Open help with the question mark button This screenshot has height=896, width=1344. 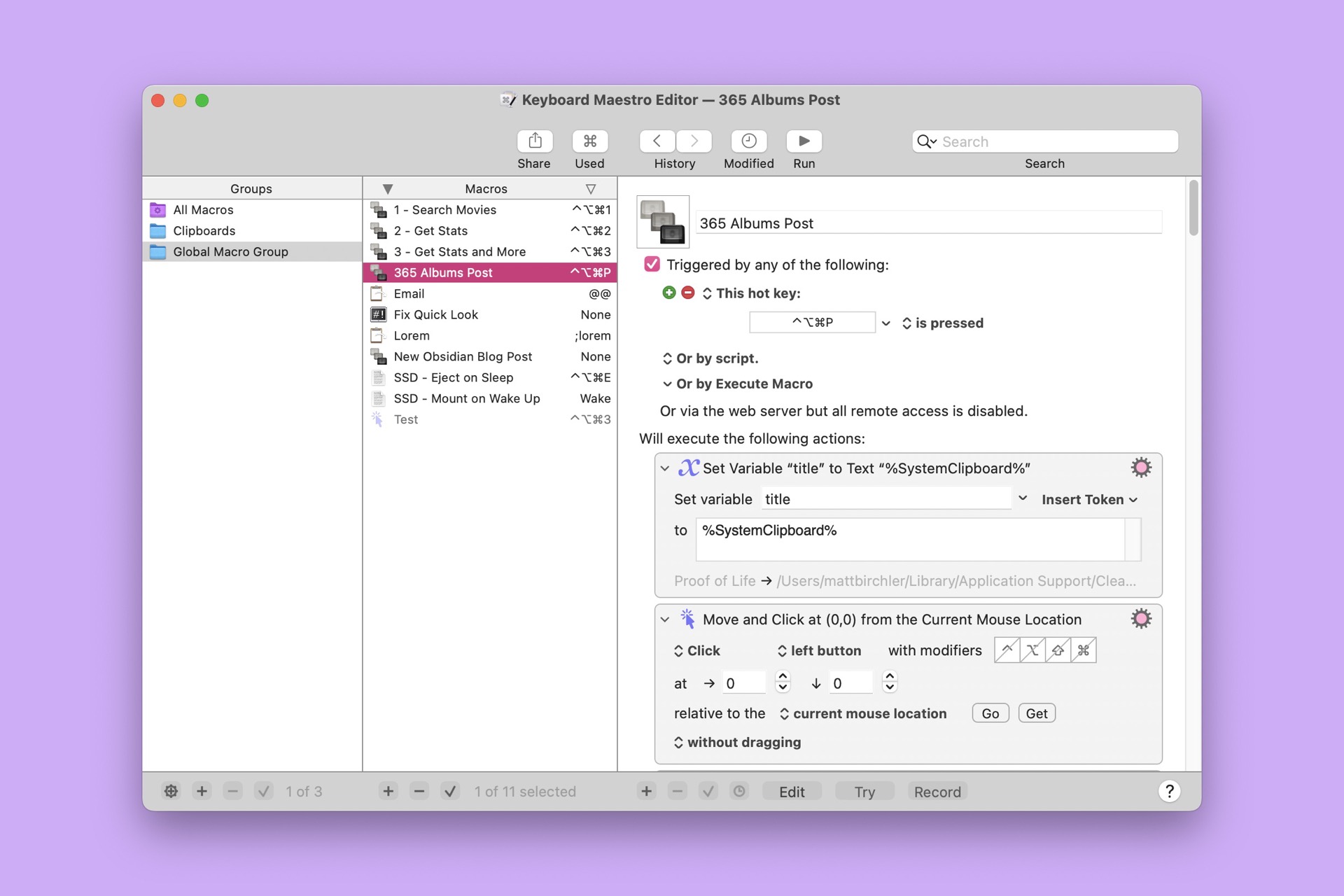tap(1169, 791)
